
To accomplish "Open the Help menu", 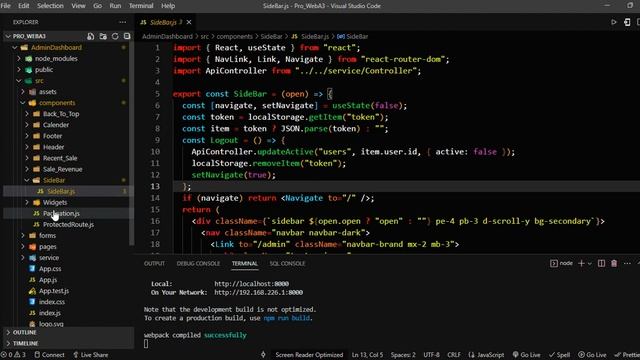I will 168,6.
